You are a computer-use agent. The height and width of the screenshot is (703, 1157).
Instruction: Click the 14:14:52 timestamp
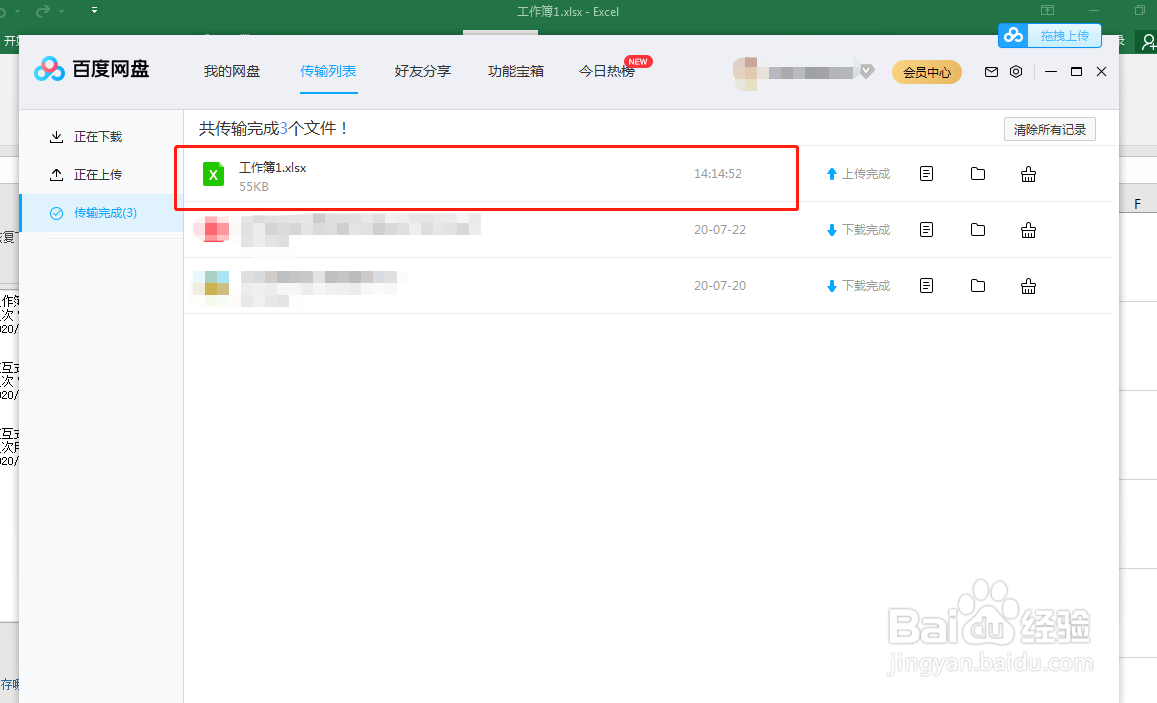pyautogui.click(x=717, y=174)
